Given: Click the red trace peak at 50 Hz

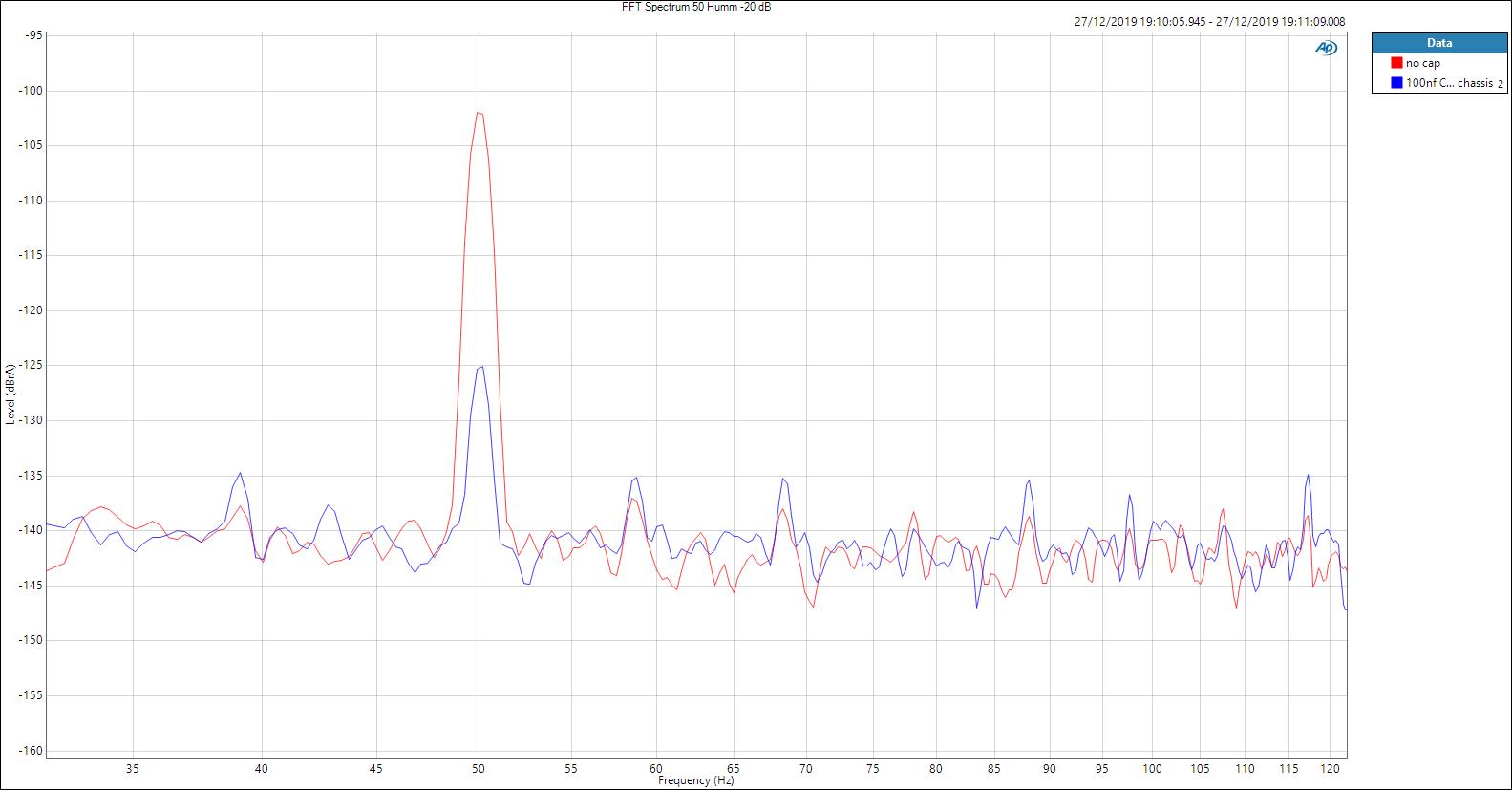Looking at the screenshot, I should point(479,113).
